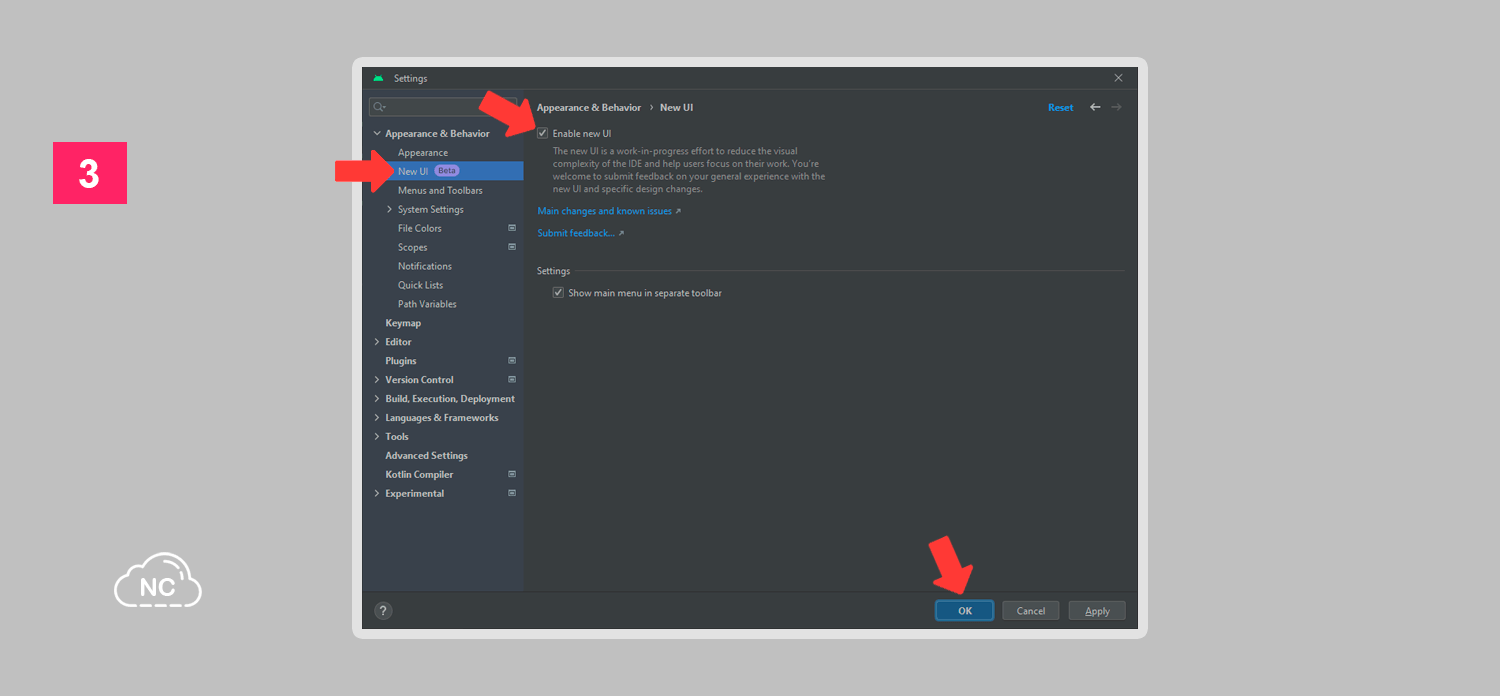Click Appearance & Behavior breadcrumb

click(x=589, y=108)
